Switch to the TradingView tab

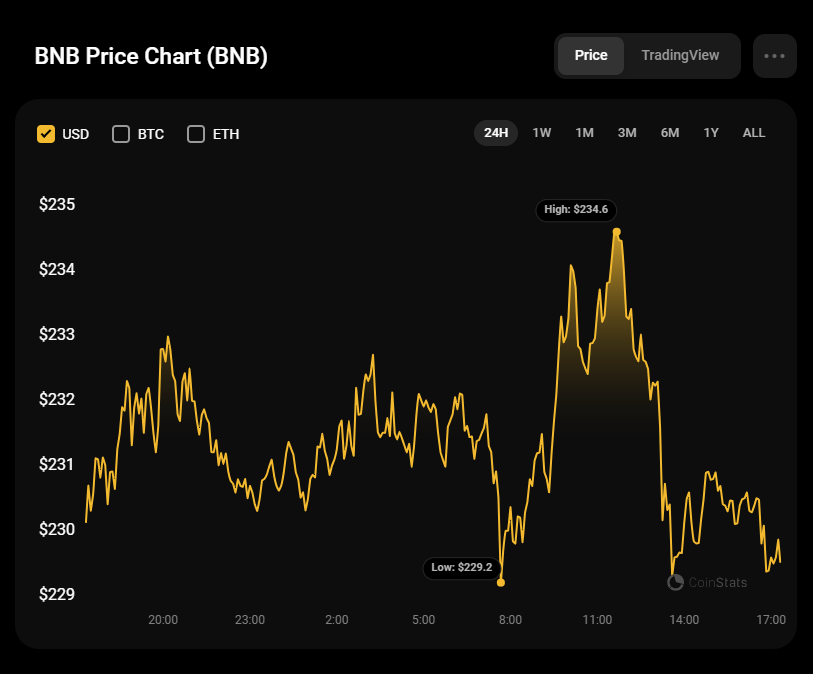[x=680, y=56]
